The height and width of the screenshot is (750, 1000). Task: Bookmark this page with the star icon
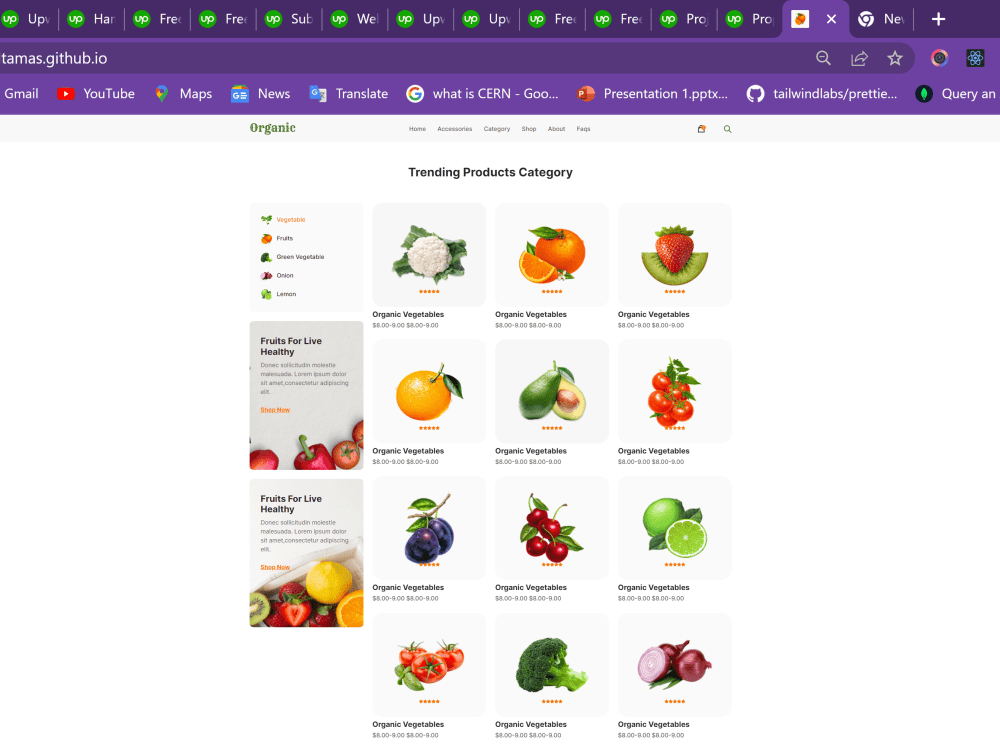pos(895,59)
